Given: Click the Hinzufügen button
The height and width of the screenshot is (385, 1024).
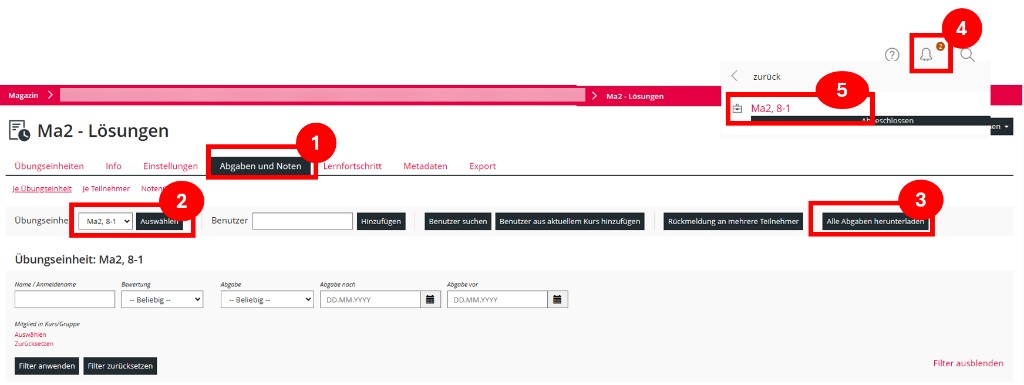Looking at the screenshot, I should [381, 222].
